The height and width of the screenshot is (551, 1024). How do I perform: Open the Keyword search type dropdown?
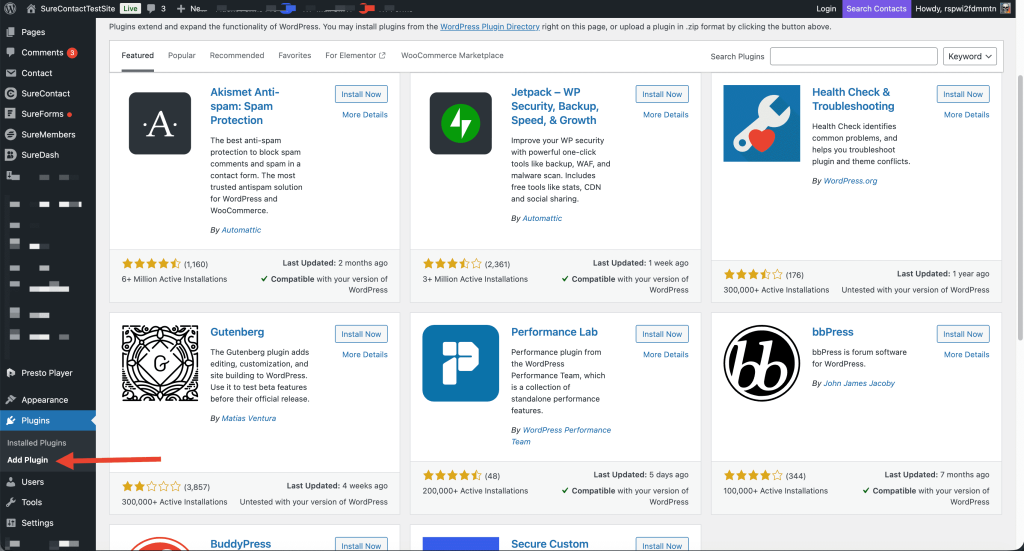969,56
